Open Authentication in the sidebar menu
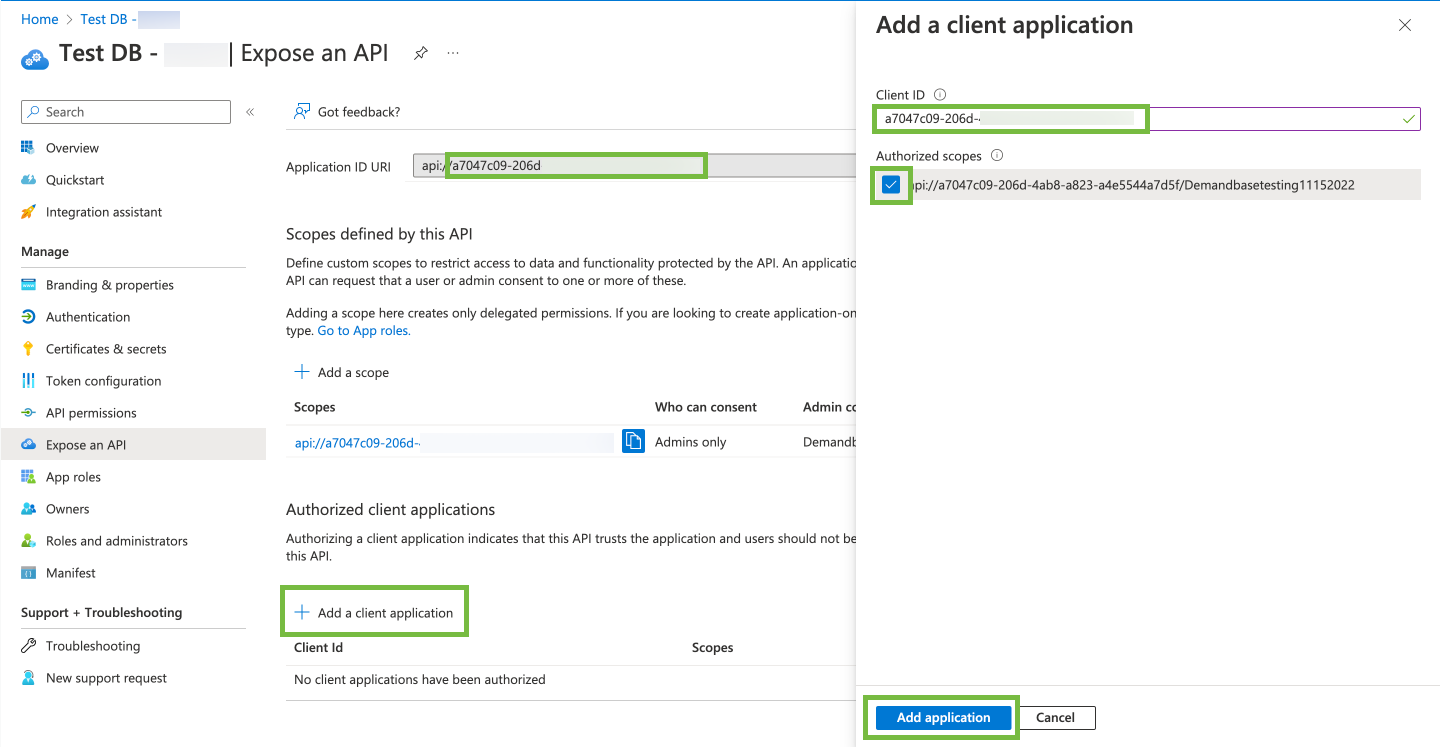This screenshot has height=747, width=1440. coord(88,317)
